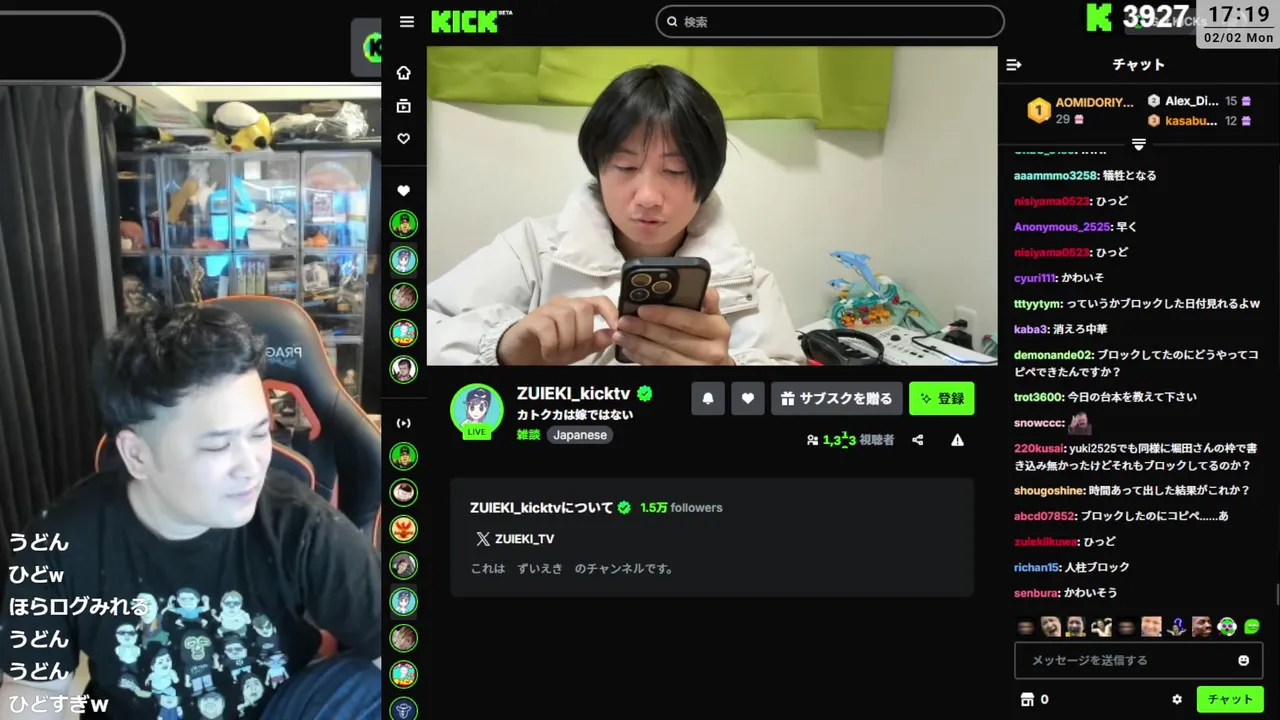The image size is (1280, 720).
Task: Select the 雑談 category link
Action: (528, 435)
